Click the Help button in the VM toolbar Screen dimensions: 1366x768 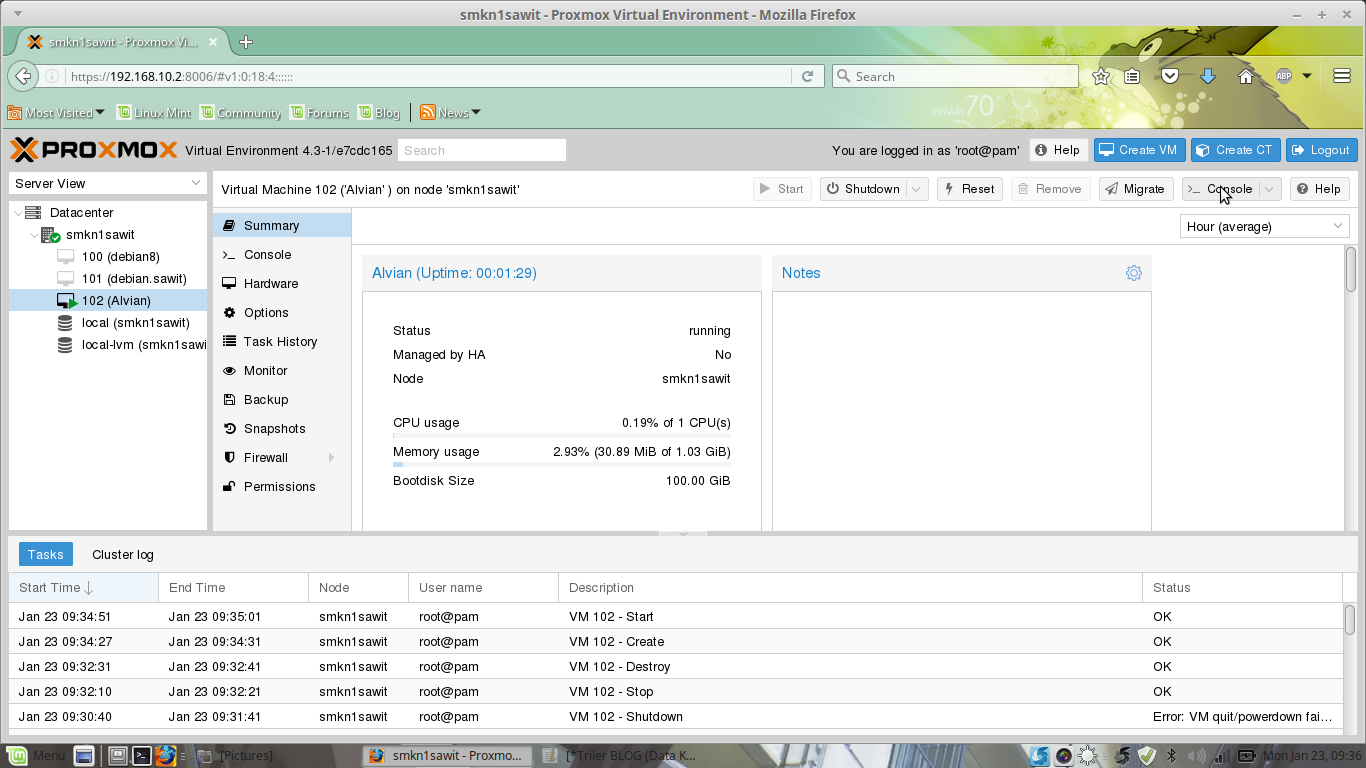coord(1319,189)
